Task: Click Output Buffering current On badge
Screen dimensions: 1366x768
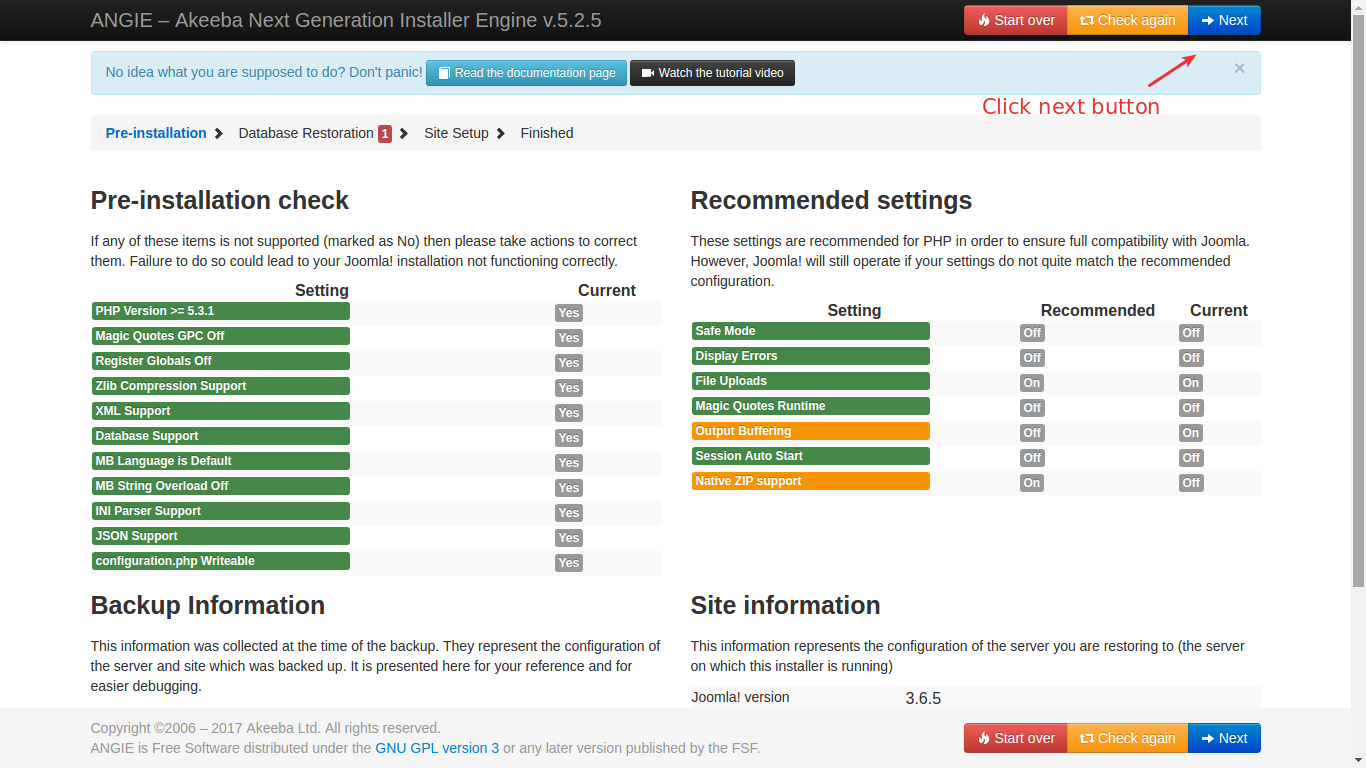Action: pos(1190,433)
